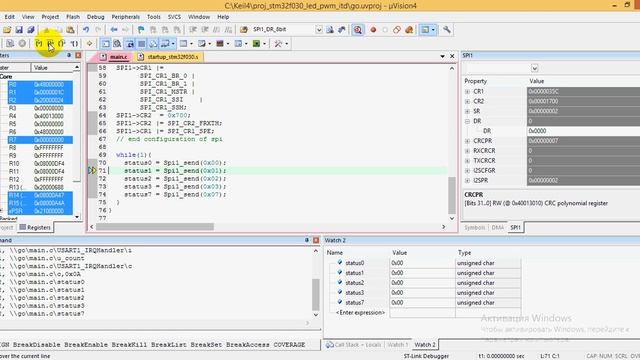Kill all breakpoints icon
640x360 pixels.
pyautogui.click(x=409, y=30)
